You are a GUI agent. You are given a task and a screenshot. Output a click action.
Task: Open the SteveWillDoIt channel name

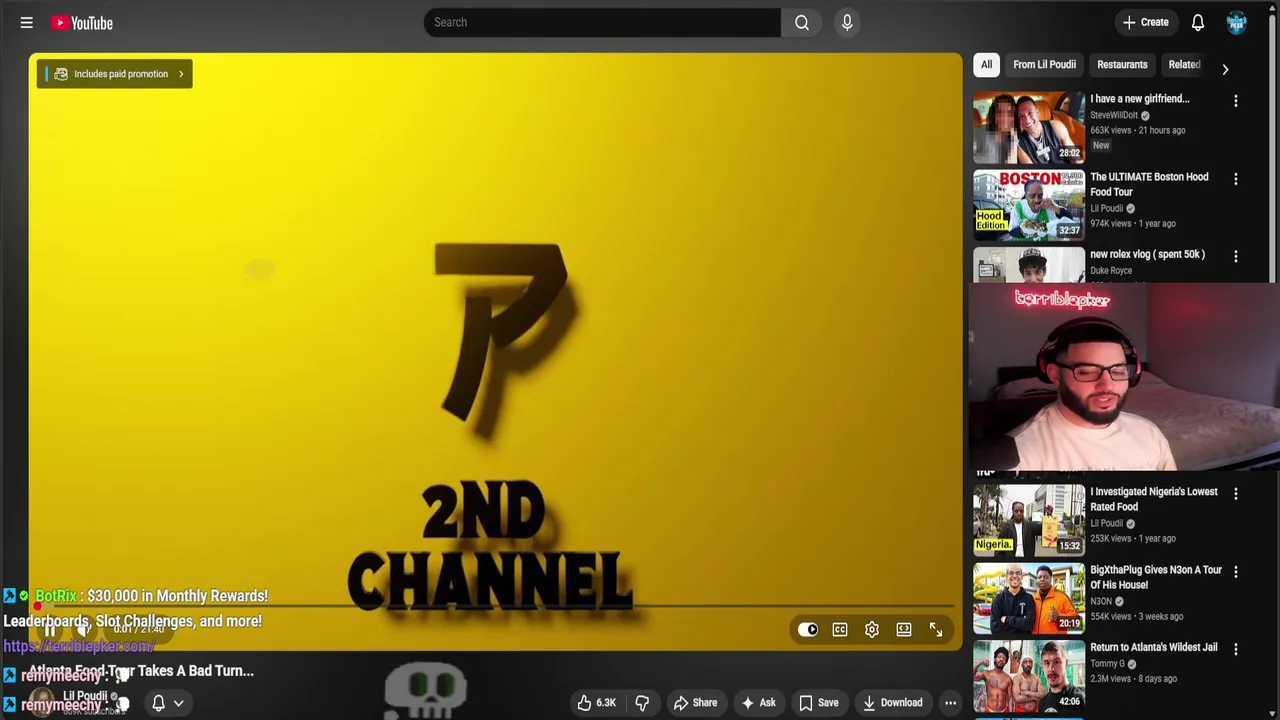[1114, 115]
